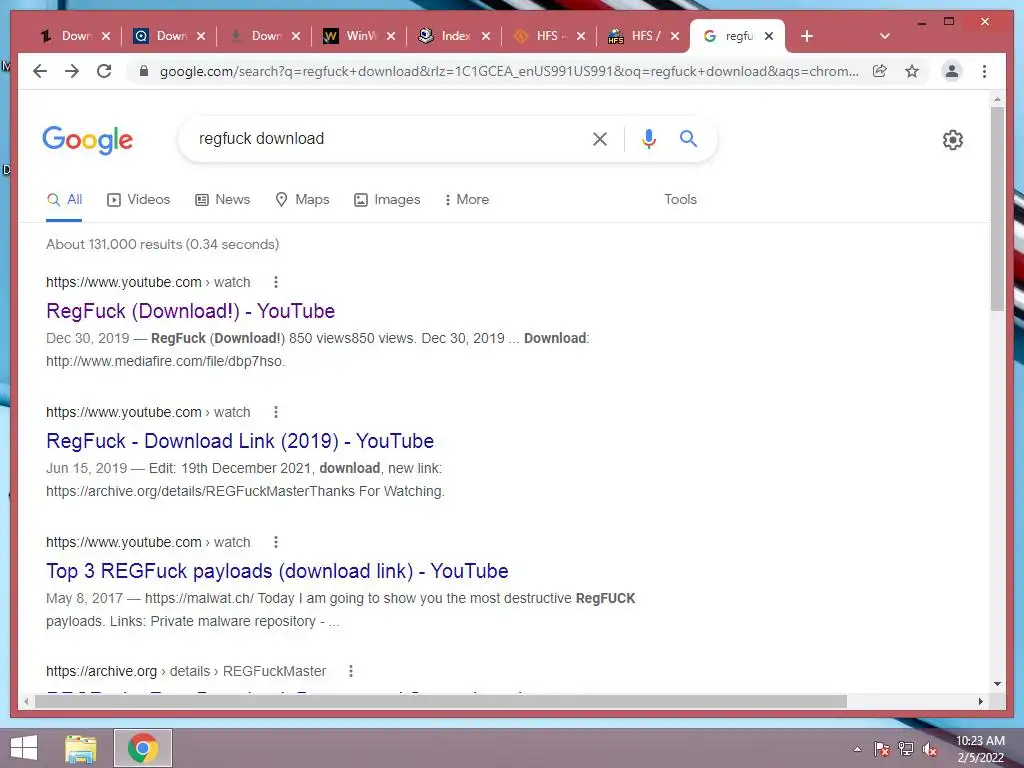The height and width of the screenshot is (768, 1024).
Task: Click the horizontal scrollbar thumb
Action: pos(441,701)
